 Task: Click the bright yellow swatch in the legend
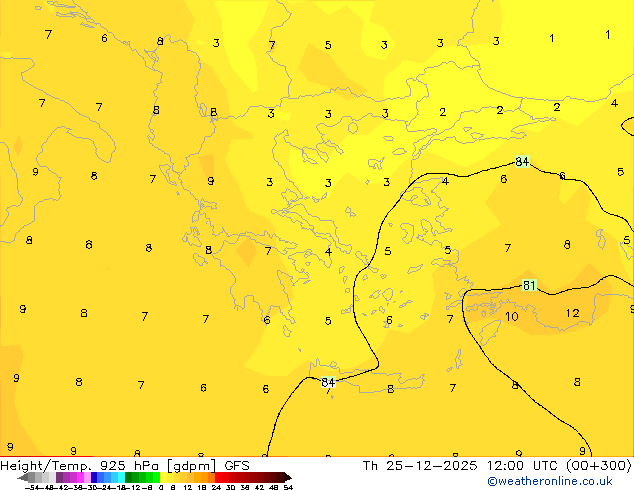(163, 478)
